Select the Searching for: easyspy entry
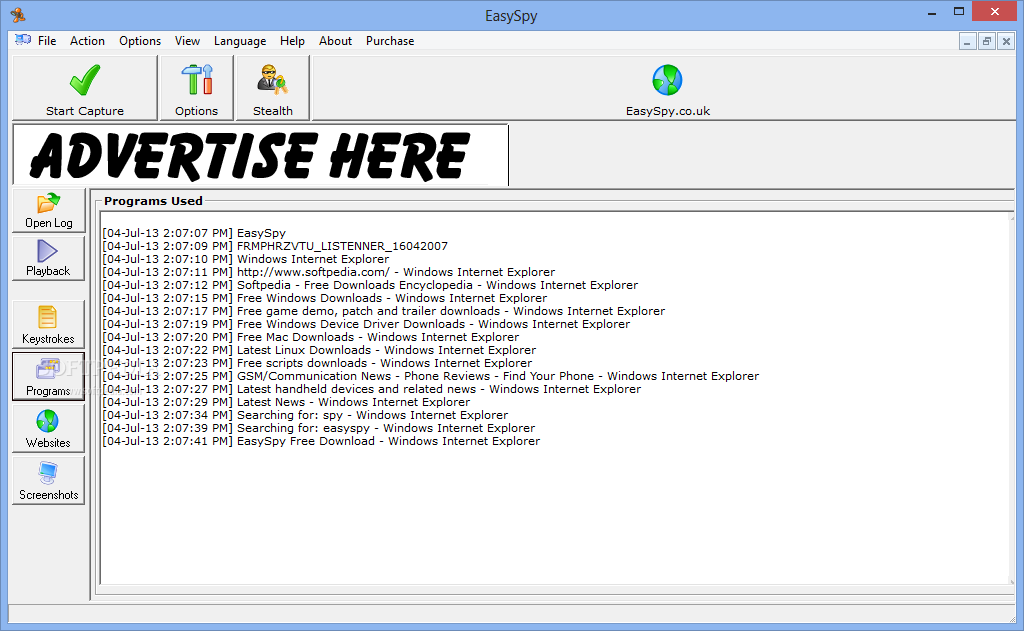This screenshot has height=631, width=1024. [x=319, y=429]
